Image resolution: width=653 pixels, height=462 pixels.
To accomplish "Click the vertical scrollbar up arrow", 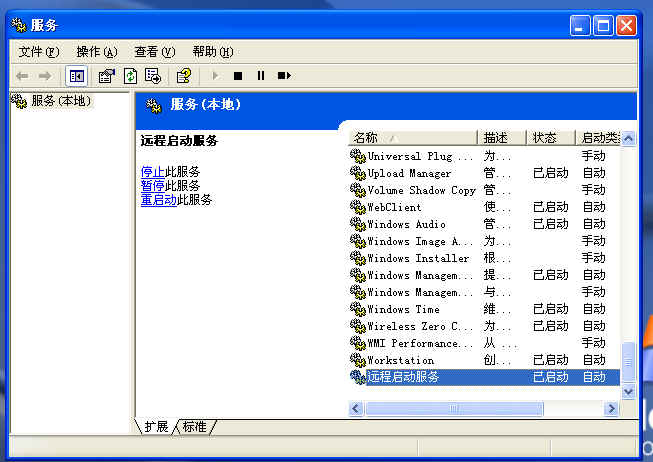I will coord(628,138).
